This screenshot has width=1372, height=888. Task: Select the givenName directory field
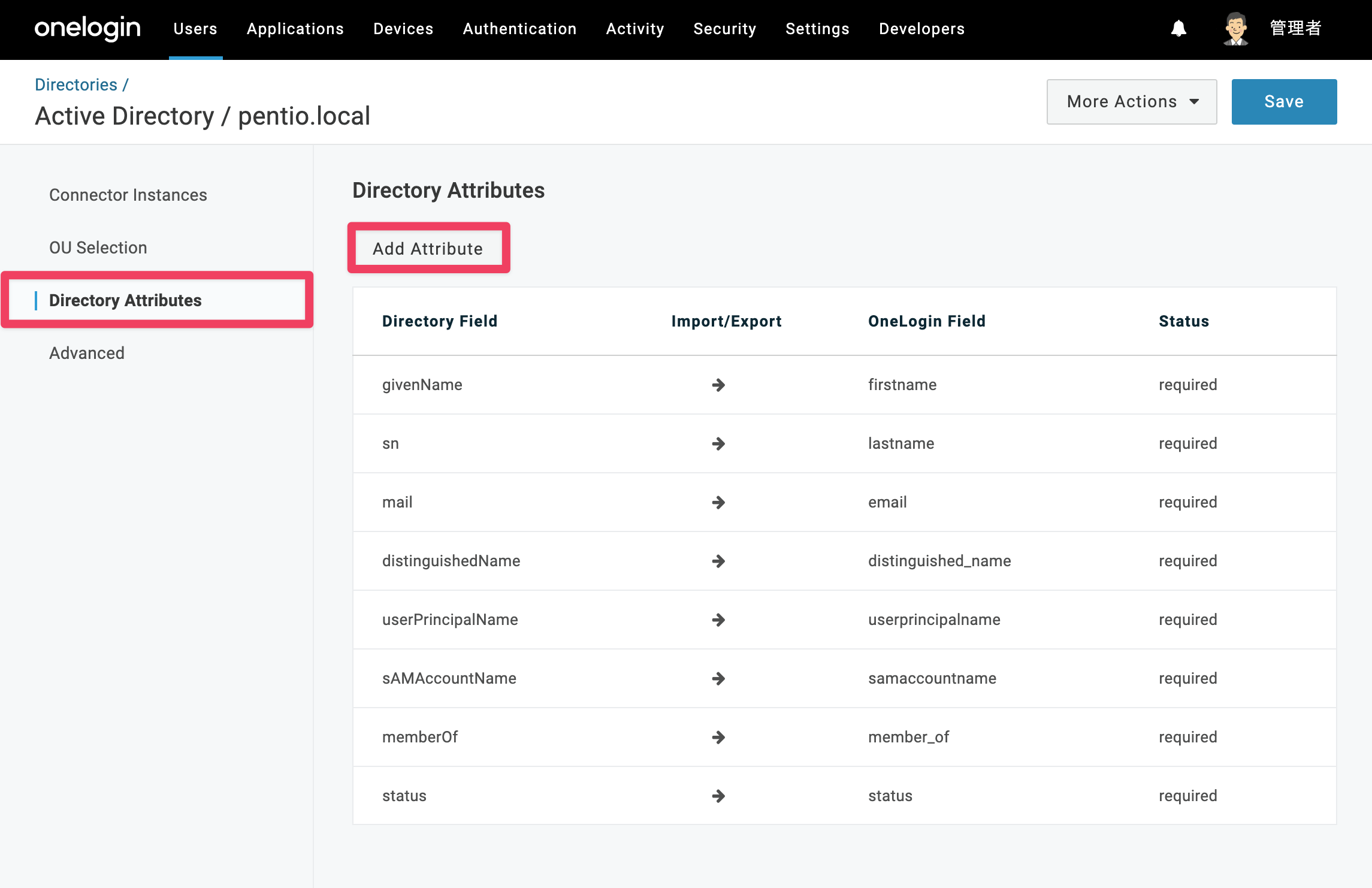tap(422, 385)
